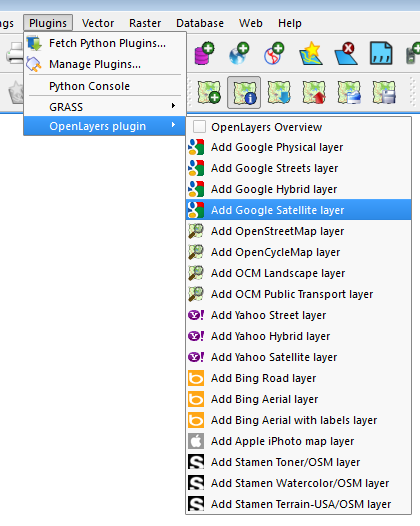Add OCM Public Transport layer
The width and height of the screenshot is (420, 526).
pyautogui.click(x=299, y=294)
